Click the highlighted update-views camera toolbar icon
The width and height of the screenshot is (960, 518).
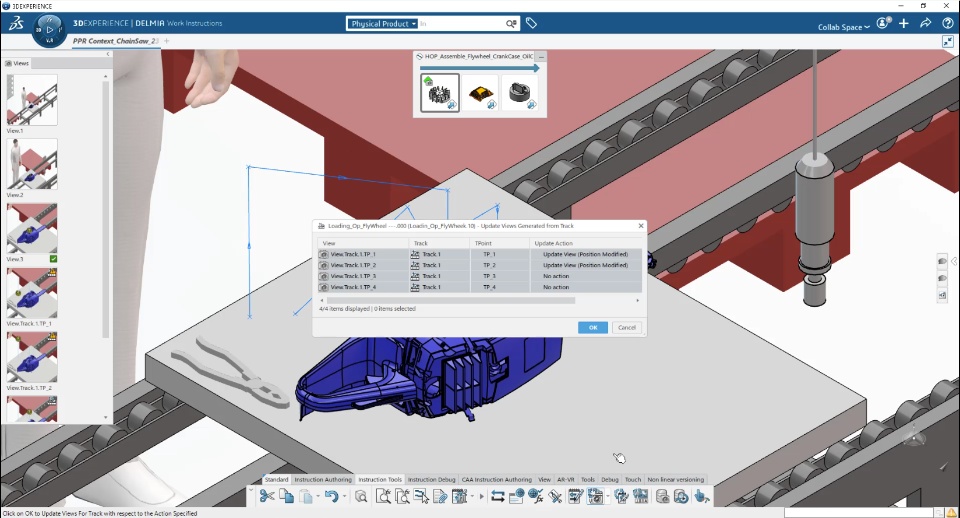pos(595,496)
